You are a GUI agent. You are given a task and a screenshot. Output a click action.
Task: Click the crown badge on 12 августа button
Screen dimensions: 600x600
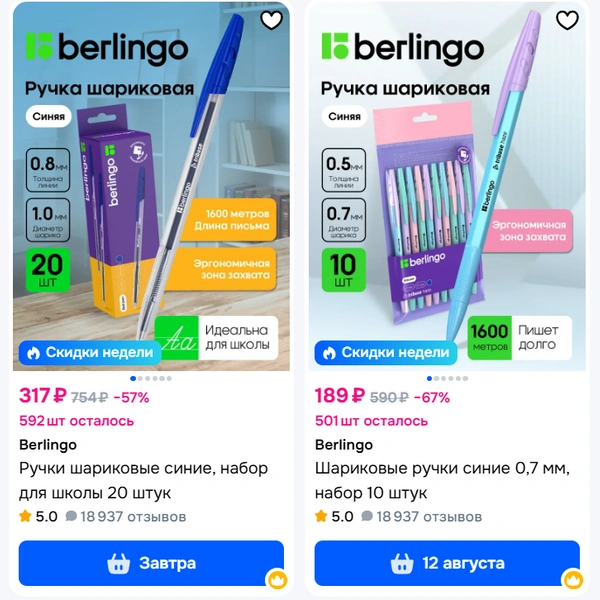tap(573, 580)
